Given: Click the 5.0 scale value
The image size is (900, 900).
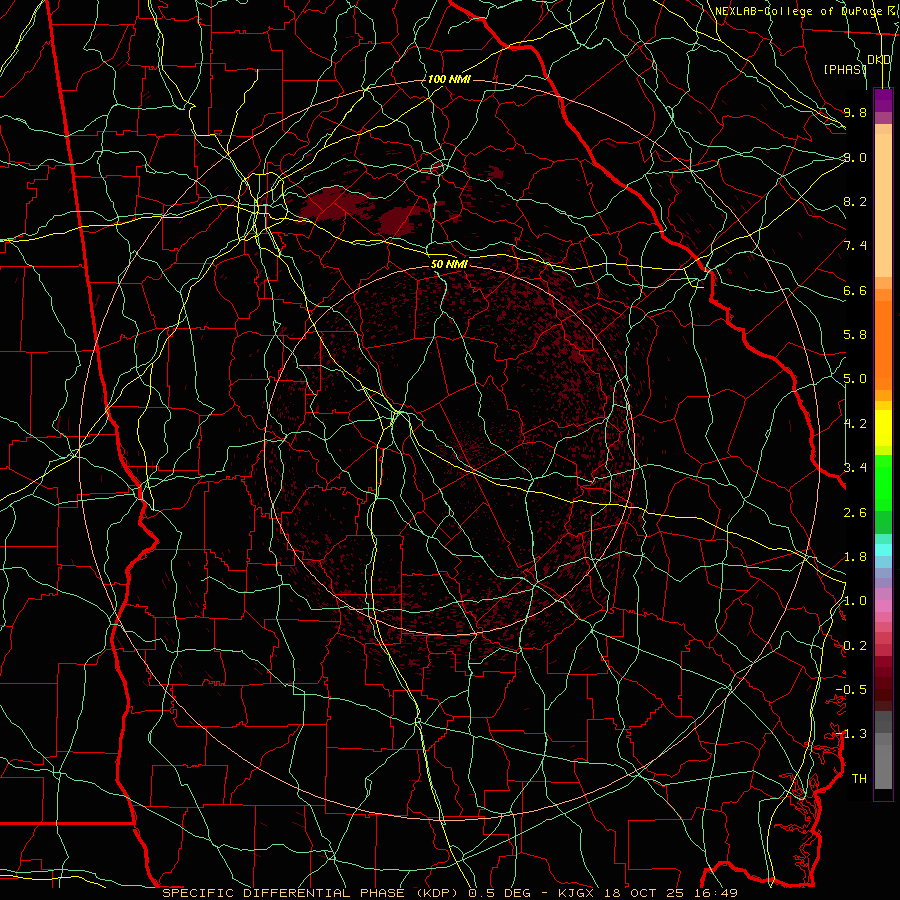Looking at the screenshot, I should tap(855, 379).
